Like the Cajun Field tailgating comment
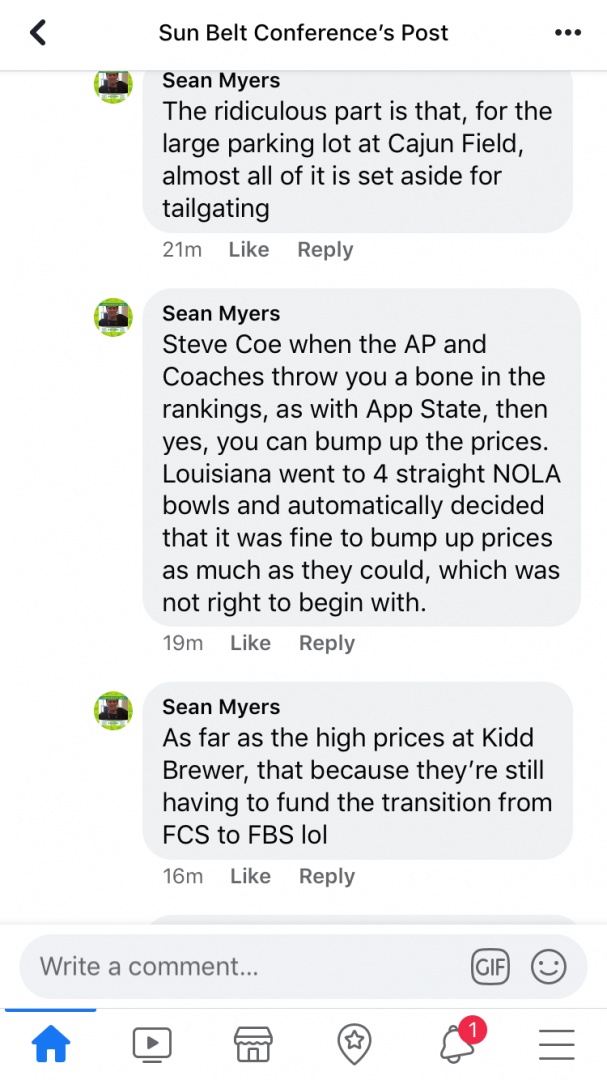This screenshot has width=607, height=1080. 249,250
